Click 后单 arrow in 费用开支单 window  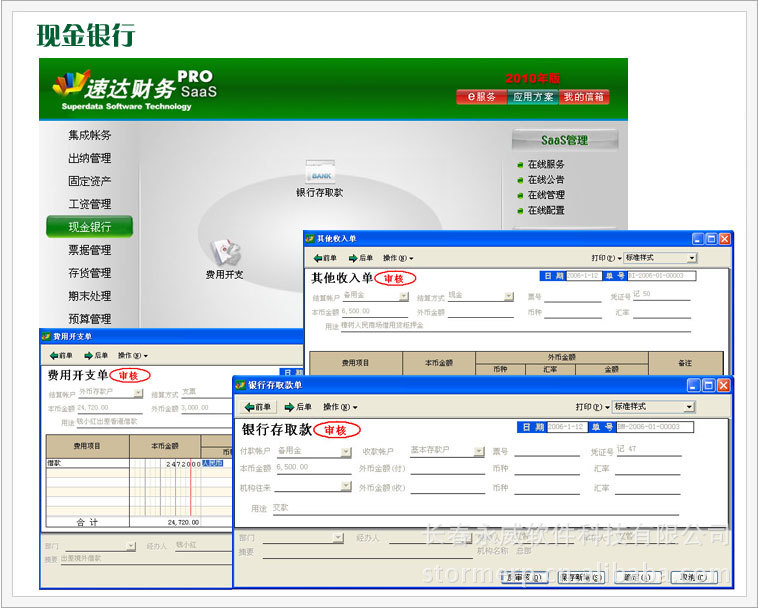(x=96, y=356)
